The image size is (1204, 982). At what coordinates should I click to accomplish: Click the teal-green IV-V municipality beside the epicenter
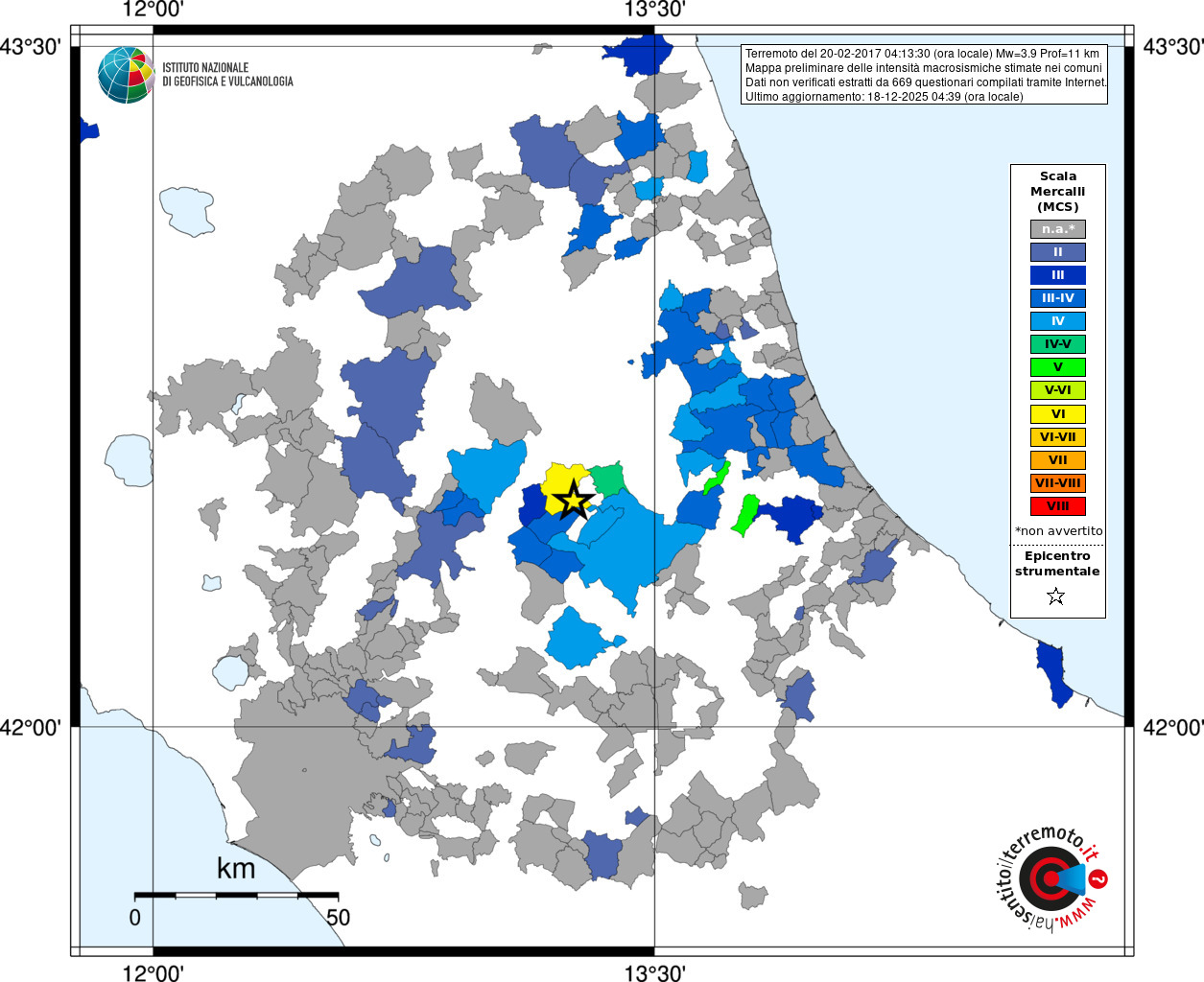pos(608,478)
